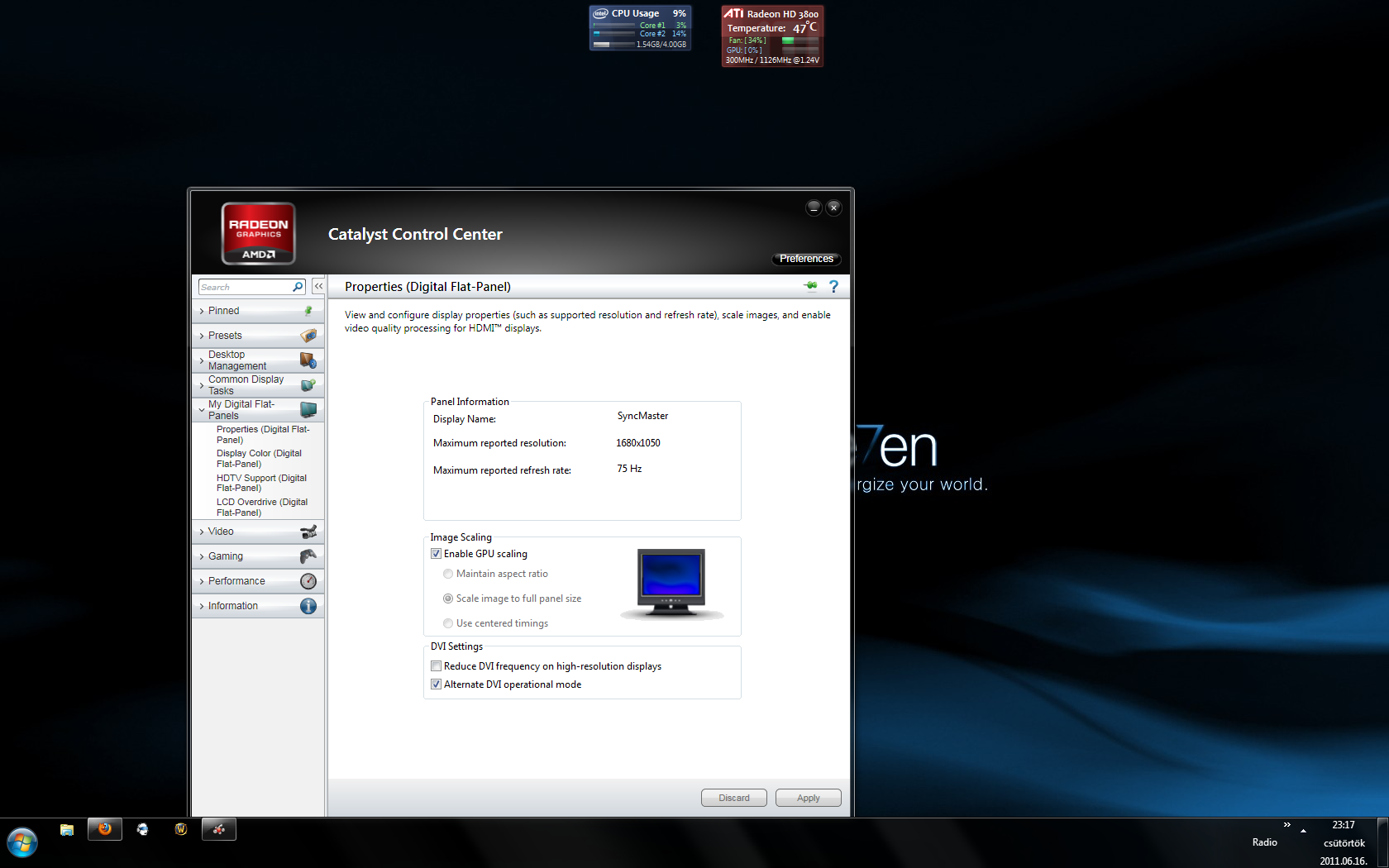The width and height of the screenshot is (1389, 868).
Task: Expand the Performance category arrow
Action: (202, 582)
